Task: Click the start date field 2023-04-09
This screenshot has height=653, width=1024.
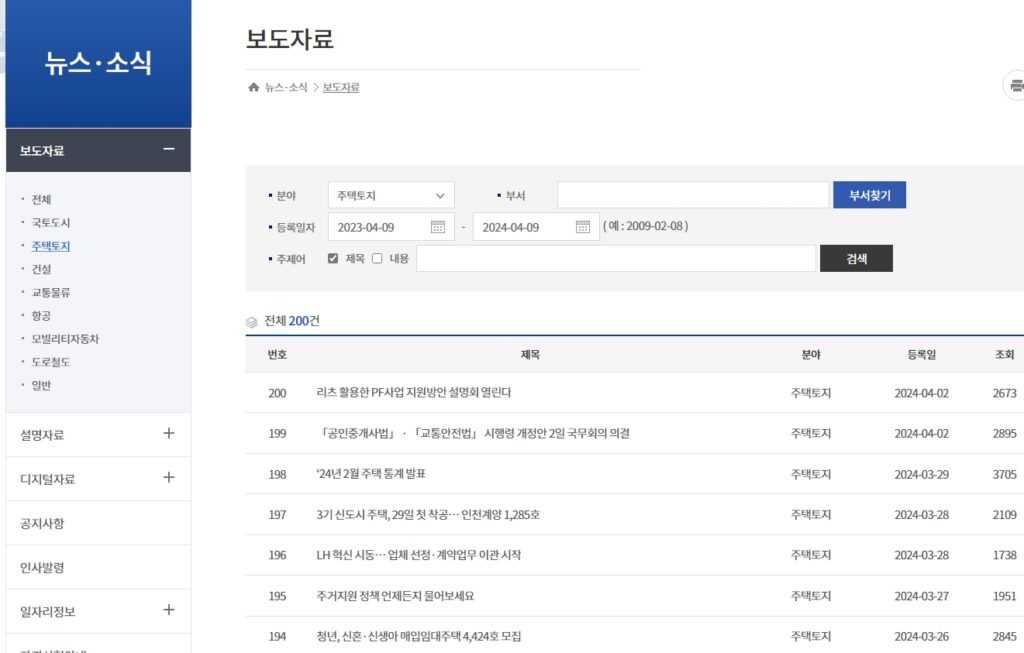Action: tap(391, 227)
